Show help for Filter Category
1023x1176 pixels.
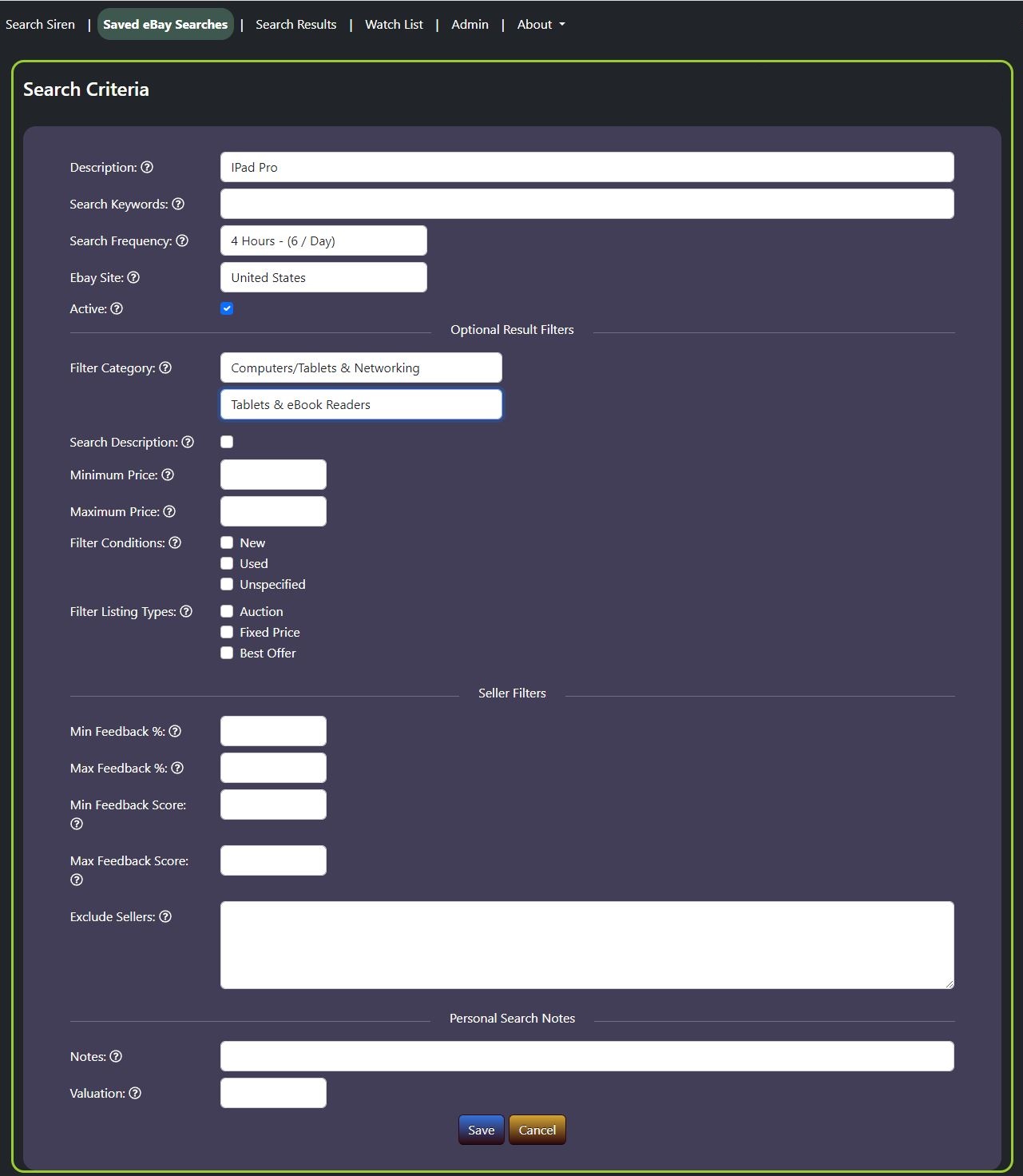coord(165,367)
